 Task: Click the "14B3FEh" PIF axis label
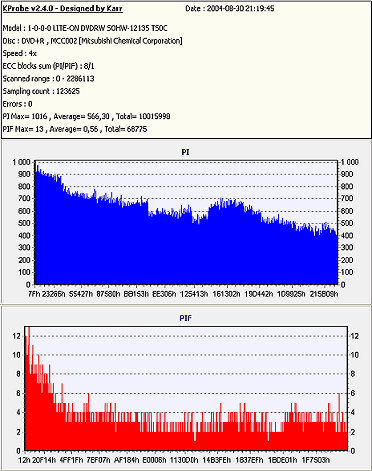[217, 460]
